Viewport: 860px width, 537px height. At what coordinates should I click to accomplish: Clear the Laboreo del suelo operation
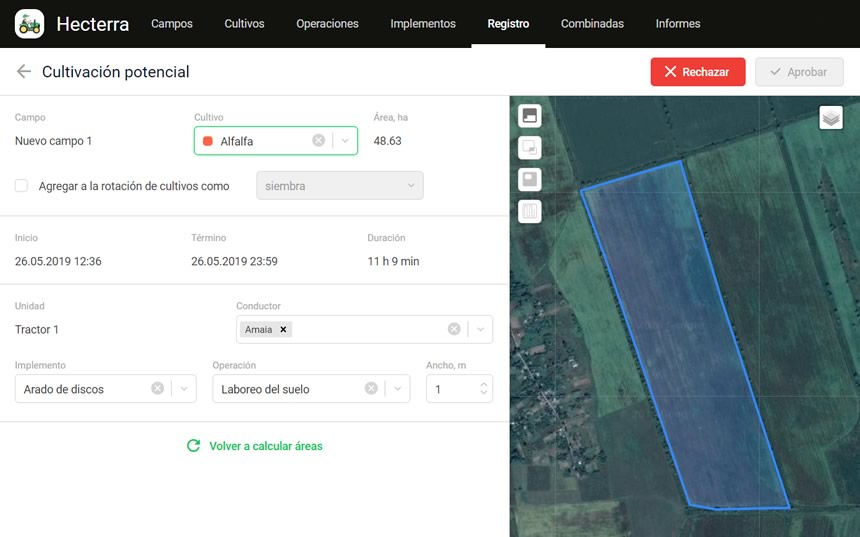pyautogui.click(x=371, y=389)
